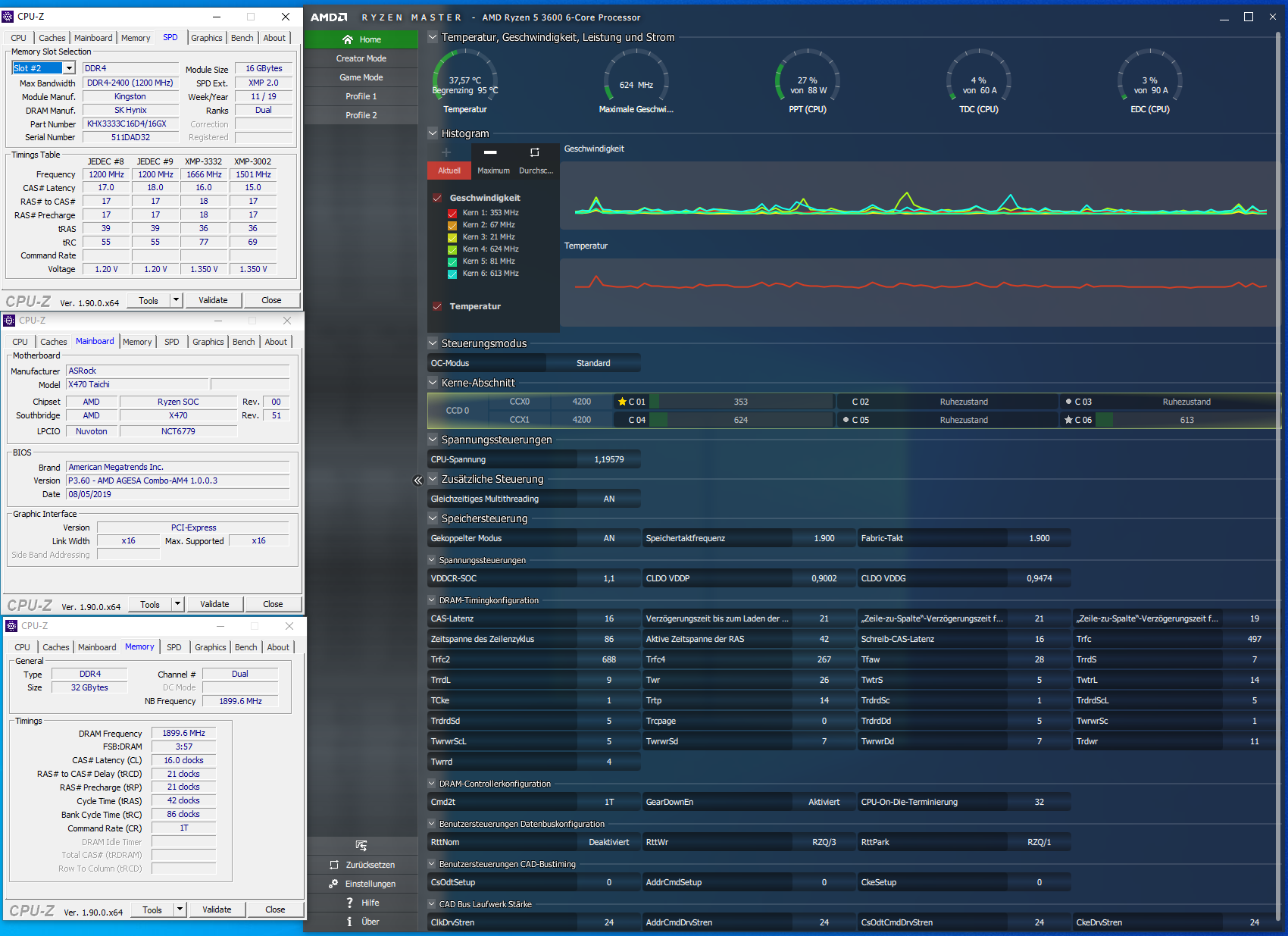Uncheck Kern 4 in the histogram legend
This screenshot has height=936, width=1288.
452,249
